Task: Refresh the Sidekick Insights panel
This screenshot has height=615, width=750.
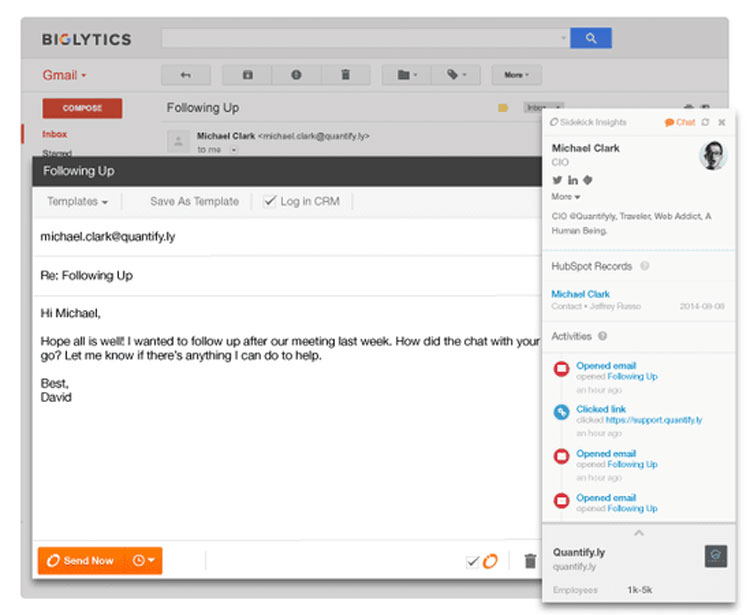Action: pos(705,122)
